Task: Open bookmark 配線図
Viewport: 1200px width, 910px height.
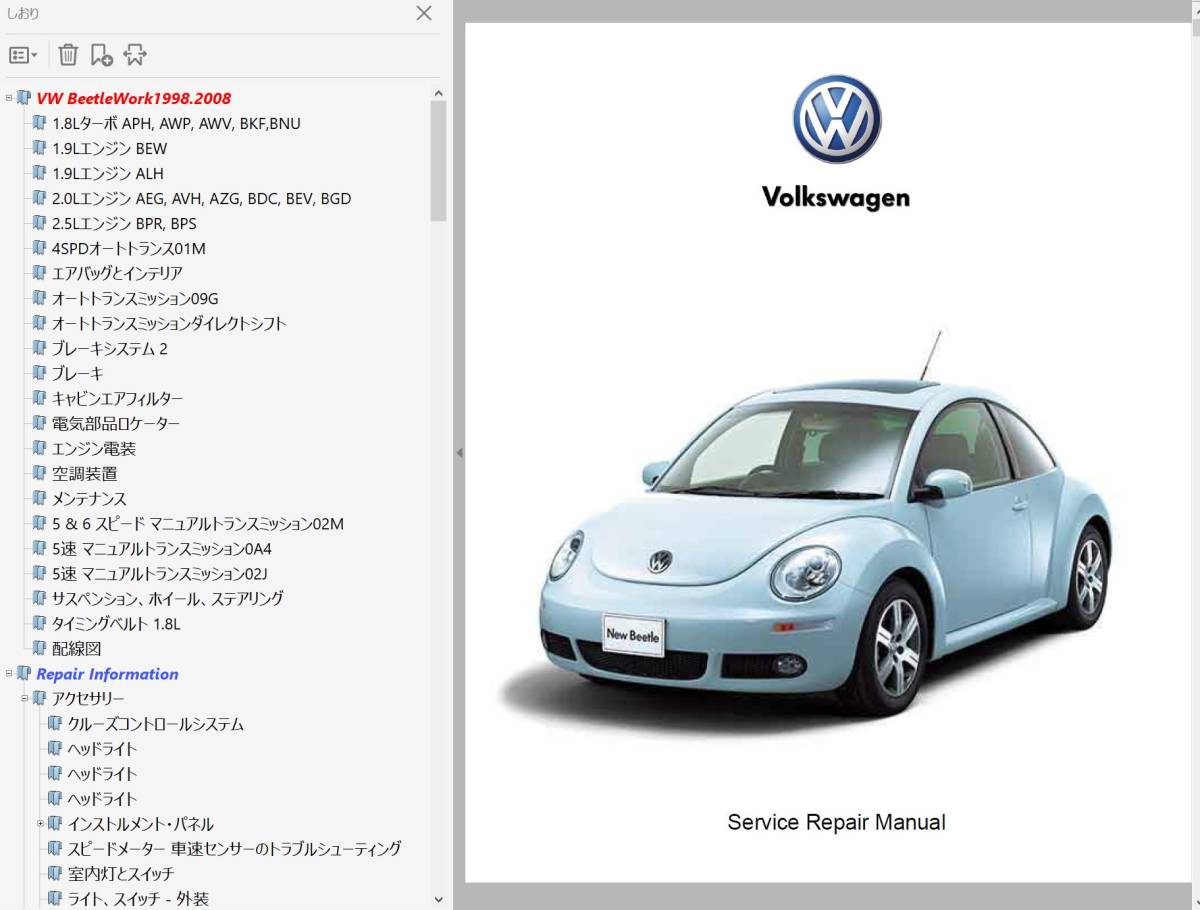Action: click(x=76, y=648)
